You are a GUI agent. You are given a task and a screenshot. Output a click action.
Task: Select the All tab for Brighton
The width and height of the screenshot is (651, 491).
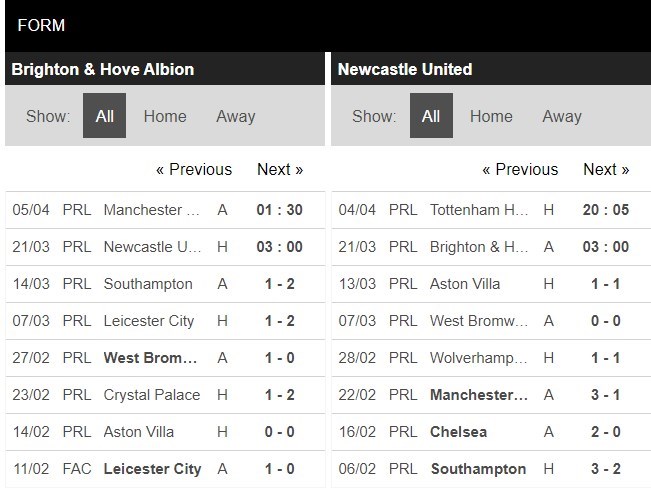click(104, 116)
